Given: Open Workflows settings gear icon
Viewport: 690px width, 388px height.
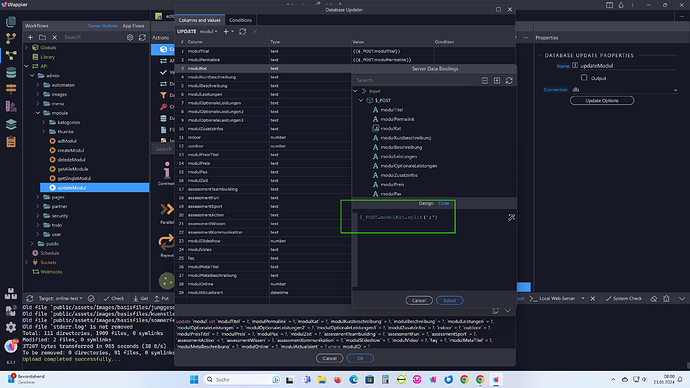Looking at the screenshot, I should [x=130, y=37].
